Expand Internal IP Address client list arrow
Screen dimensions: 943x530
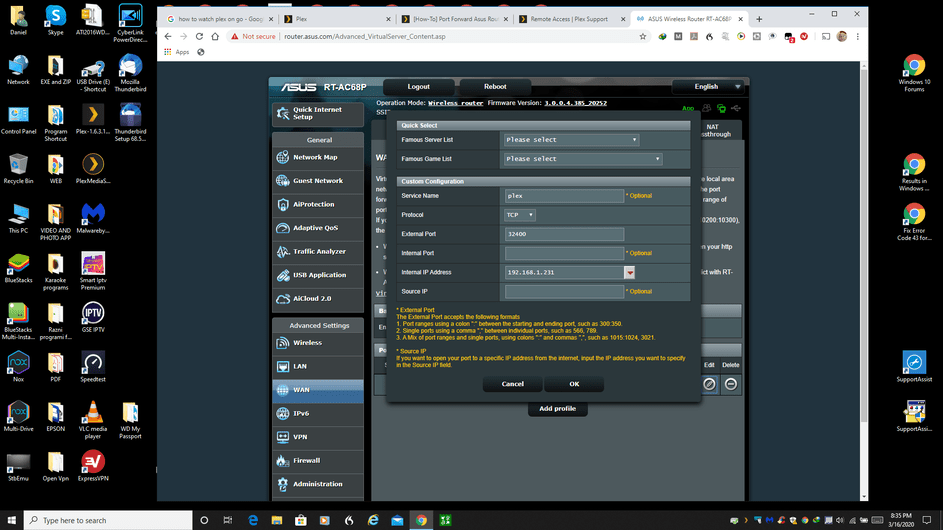(630, 273)
